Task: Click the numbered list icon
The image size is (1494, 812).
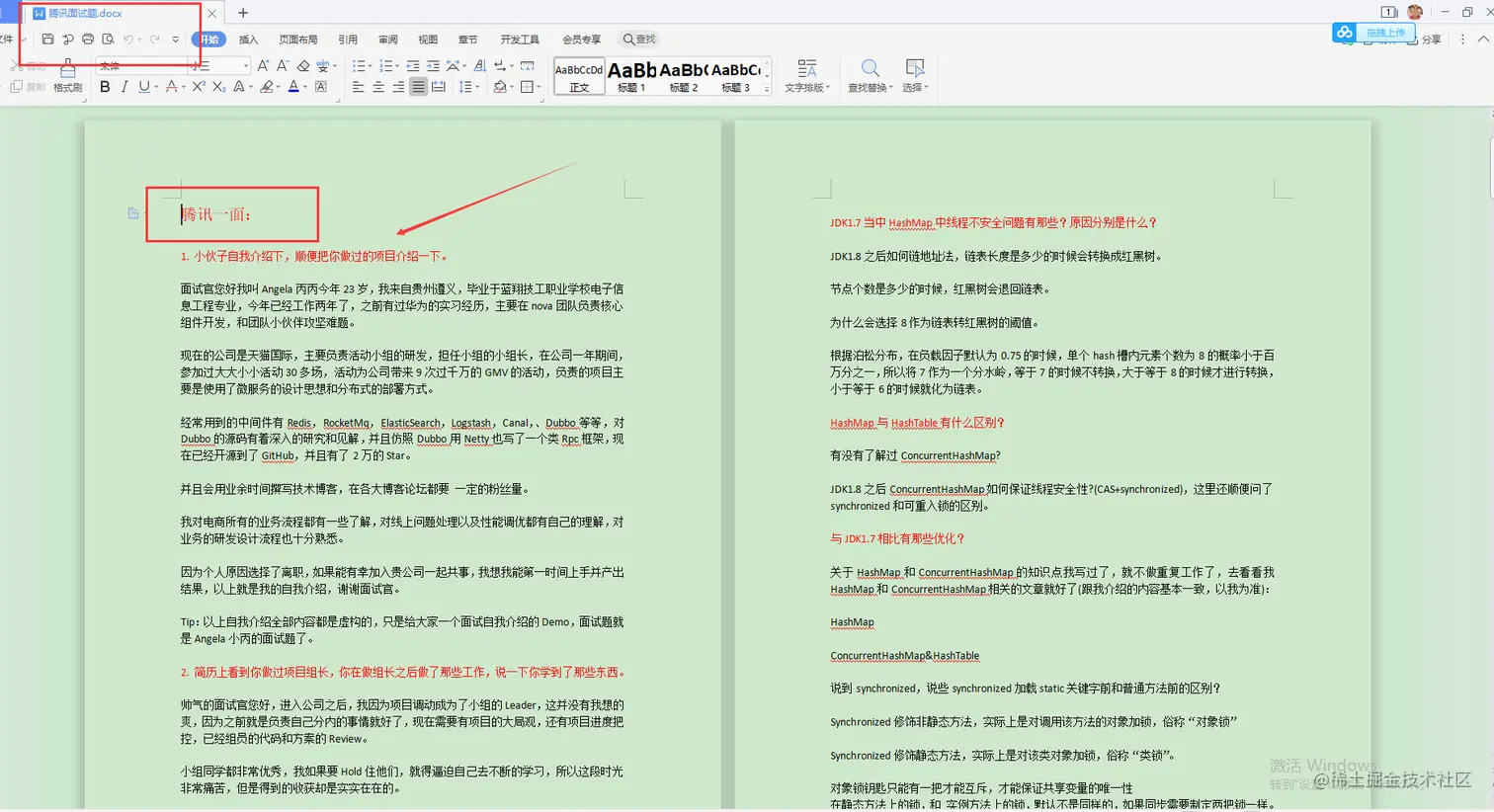Action: (x=386, y=65)
